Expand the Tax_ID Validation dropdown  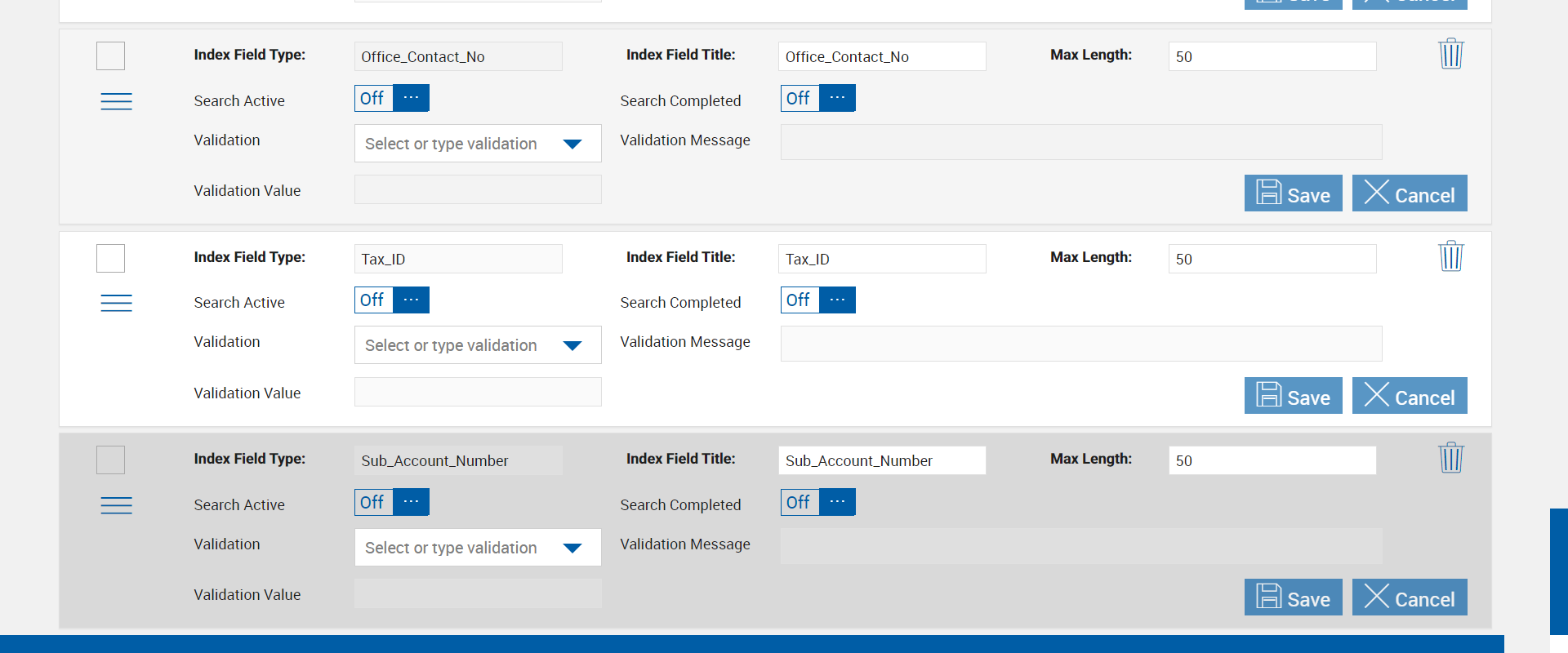click(478, 345)
